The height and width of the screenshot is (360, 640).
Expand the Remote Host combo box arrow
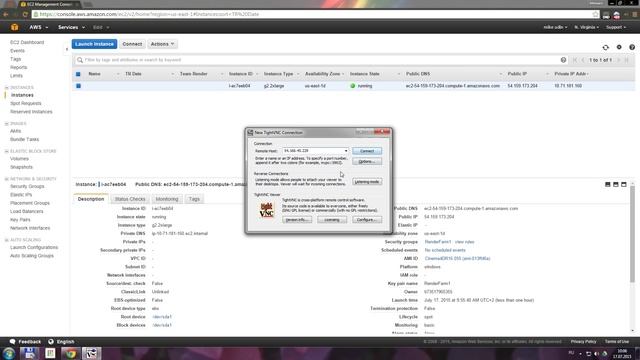[x=346, y=151]
